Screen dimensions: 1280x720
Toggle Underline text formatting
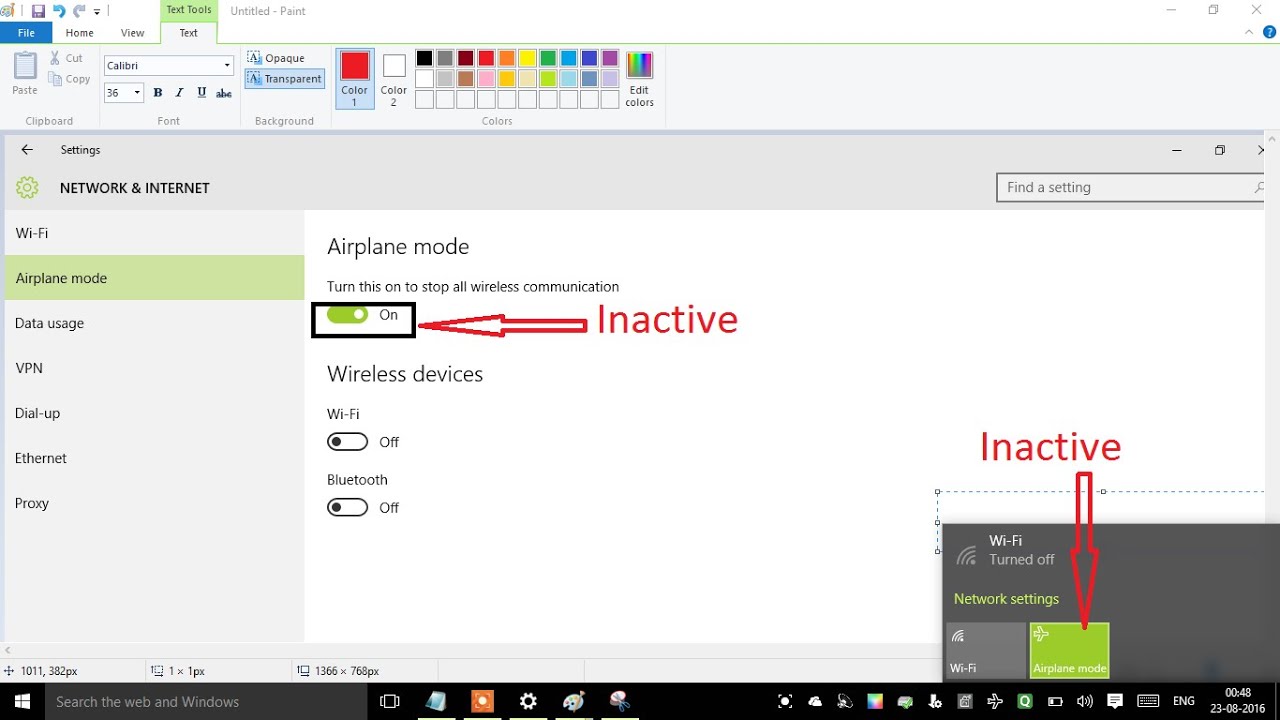coord(202,93)
